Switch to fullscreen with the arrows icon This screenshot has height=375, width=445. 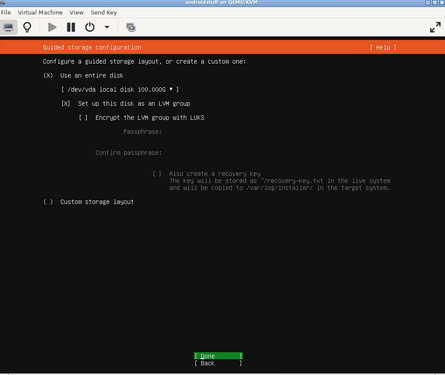[x=435, y=27]
